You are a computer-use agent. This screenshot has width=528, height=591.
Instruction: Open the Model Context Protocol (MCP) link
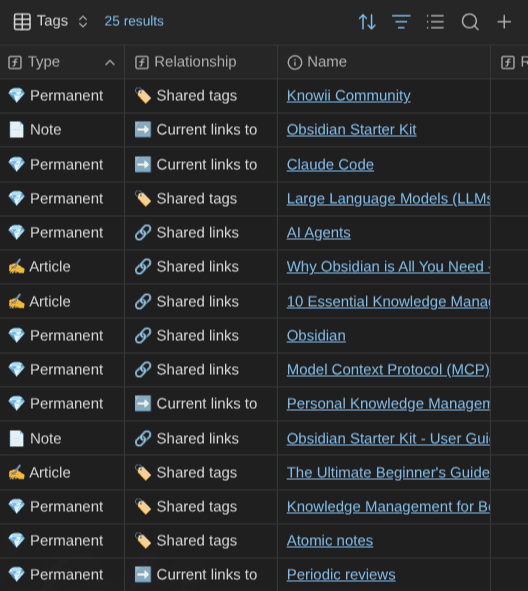[x=388, y=369]
